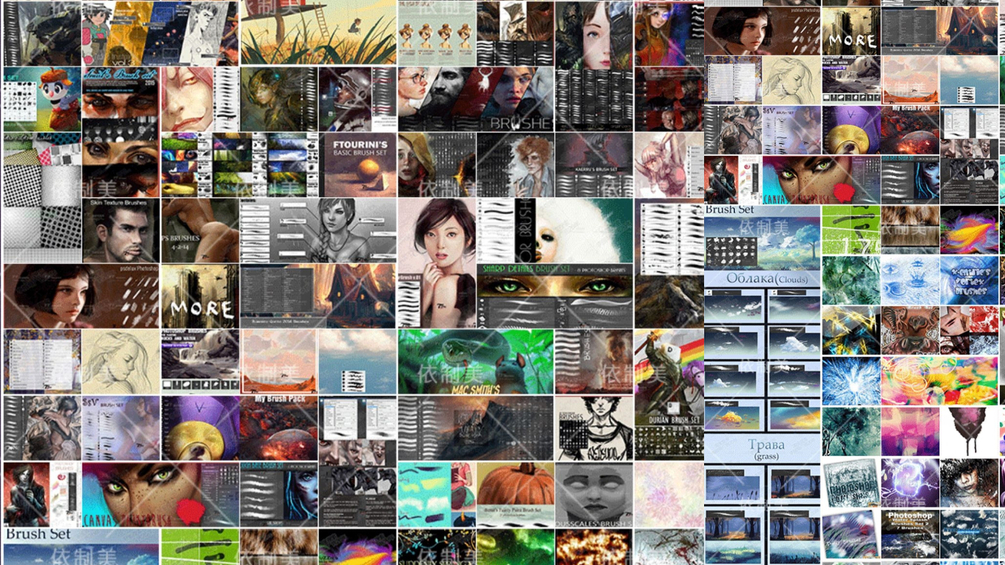Screen dimensions: 1005x565
Task: Select the curly redhead man portrait thumbnail
Action: point(515,165)
